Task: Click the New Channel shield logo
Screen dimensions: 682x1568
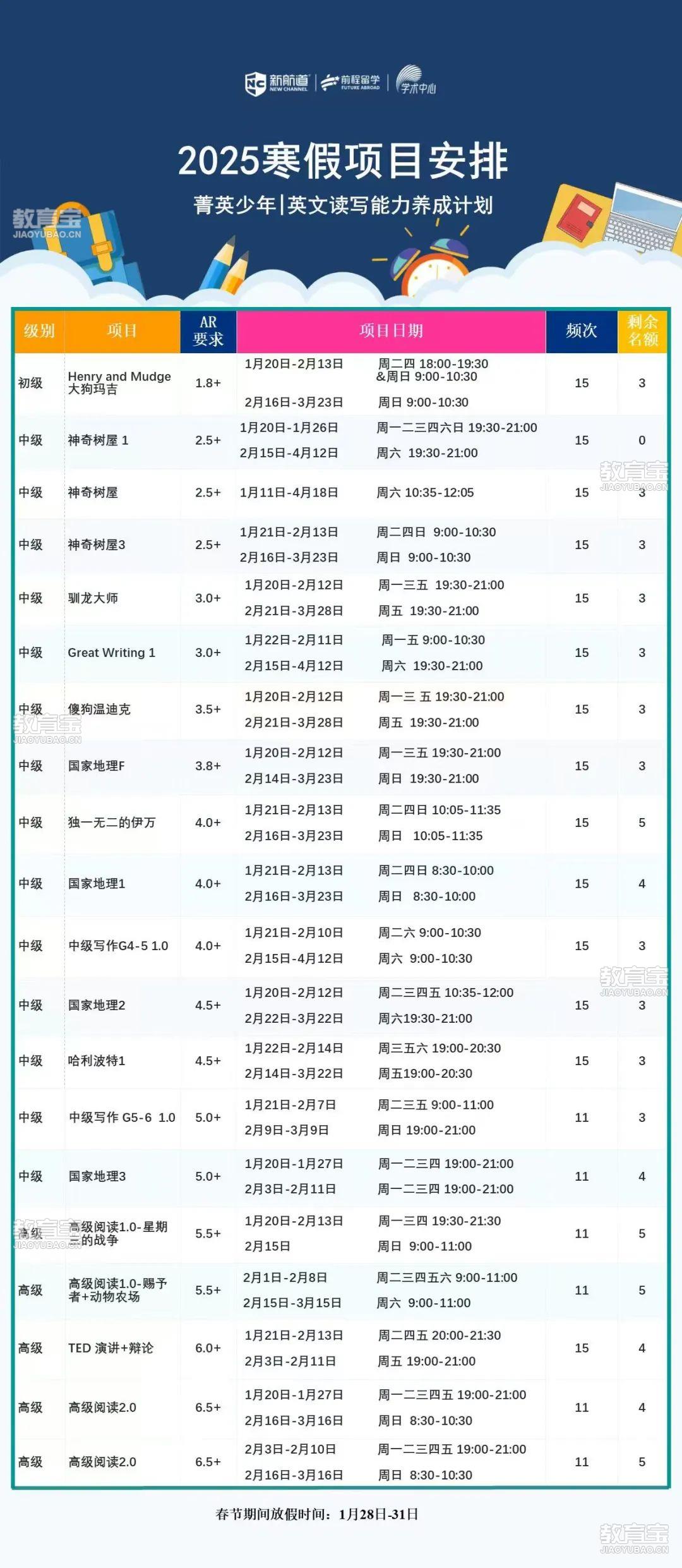Action: pos(255,83)
